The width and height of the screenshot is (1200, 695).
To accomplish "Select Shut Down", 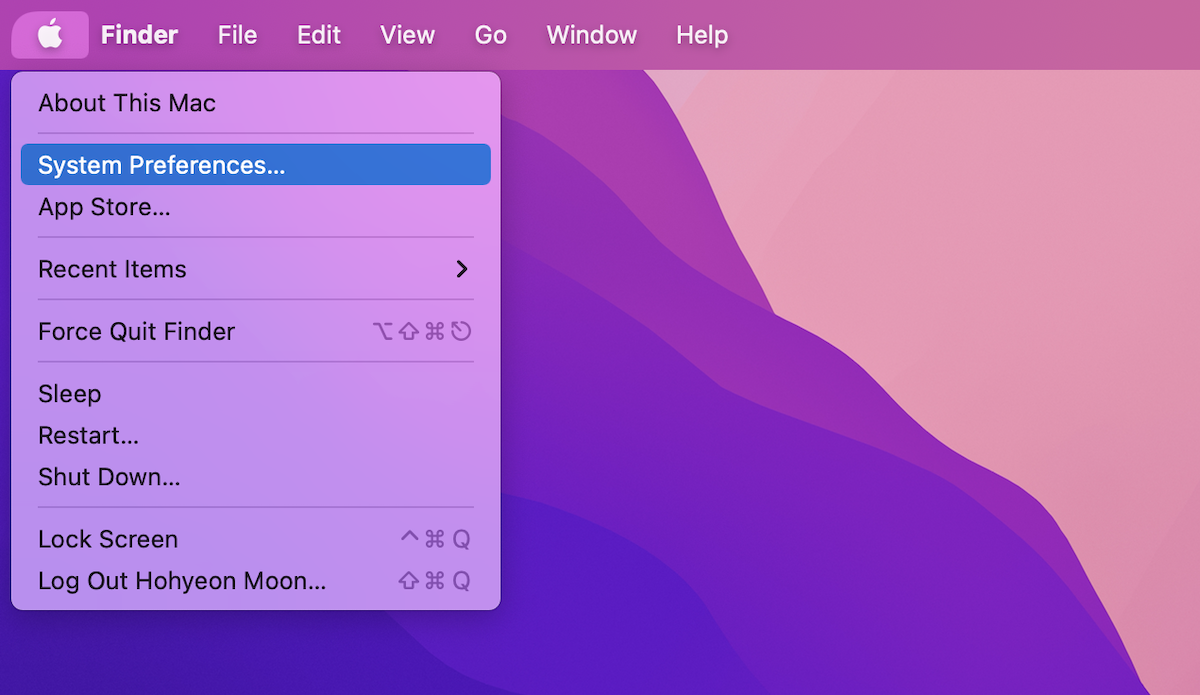I will click(109, 477).
